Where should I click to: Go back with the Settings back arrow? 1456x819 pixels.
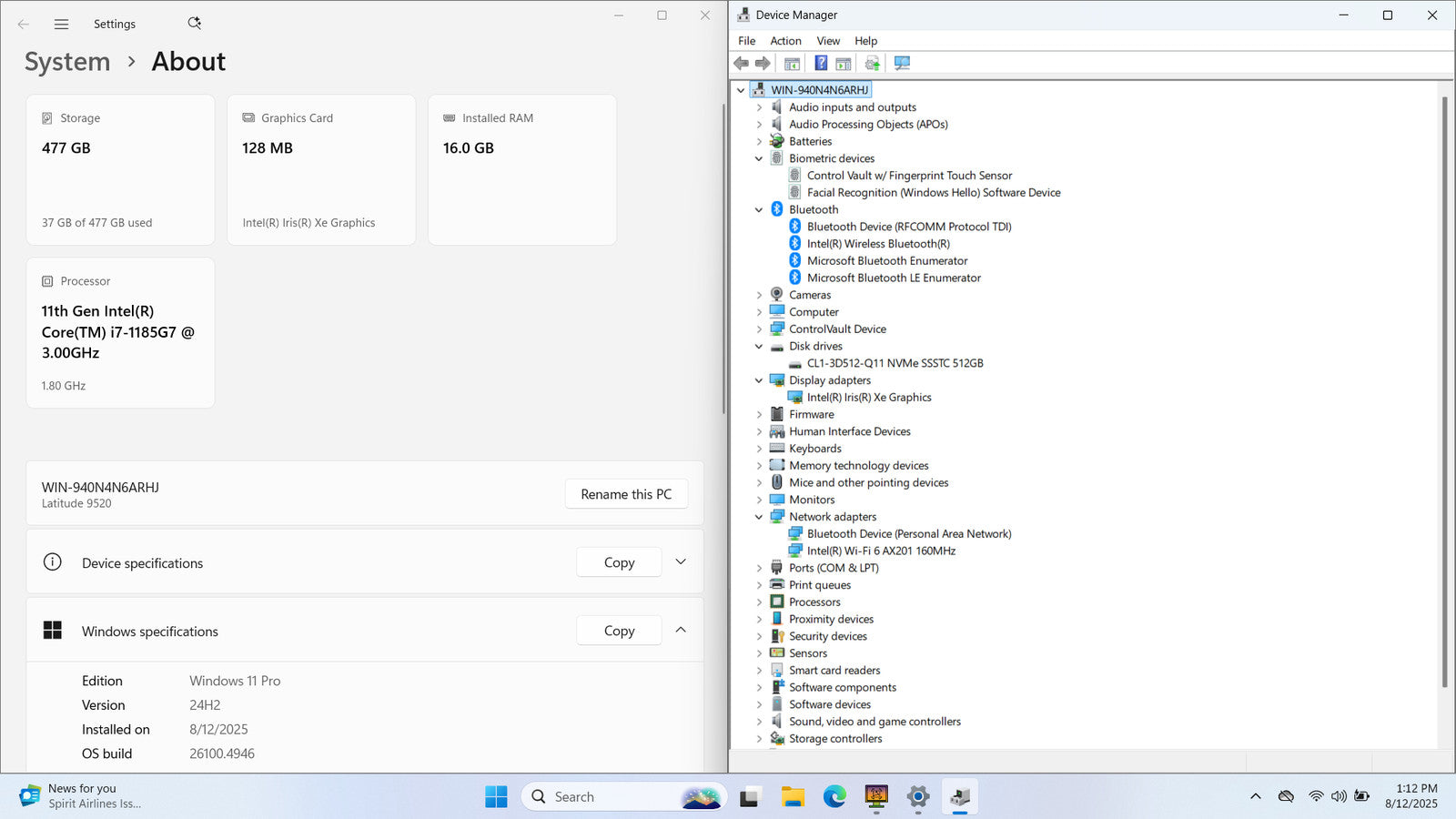pos(24,25)
